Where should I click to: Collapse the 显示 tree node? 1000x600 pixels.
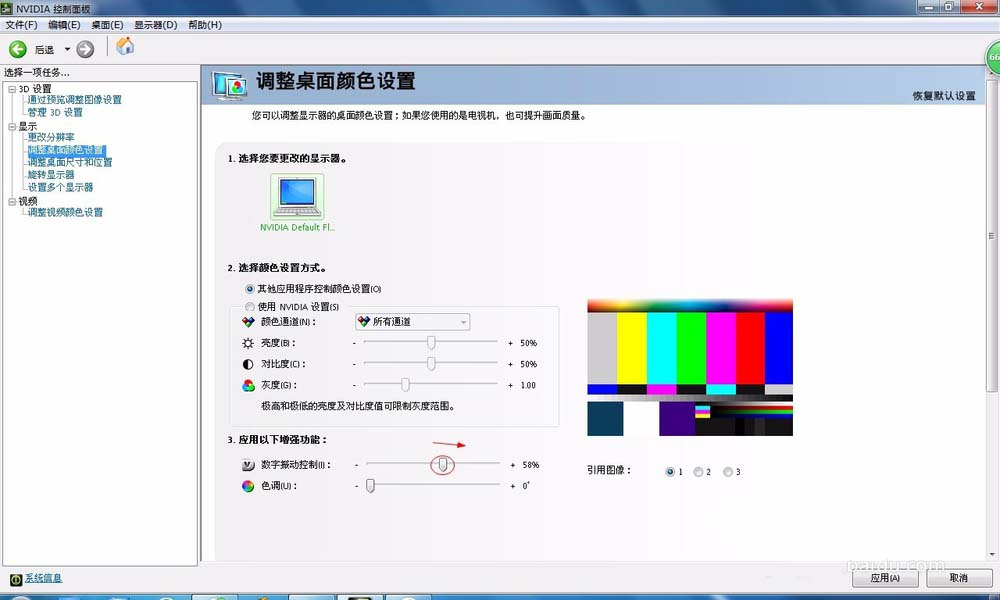[12, 127]
